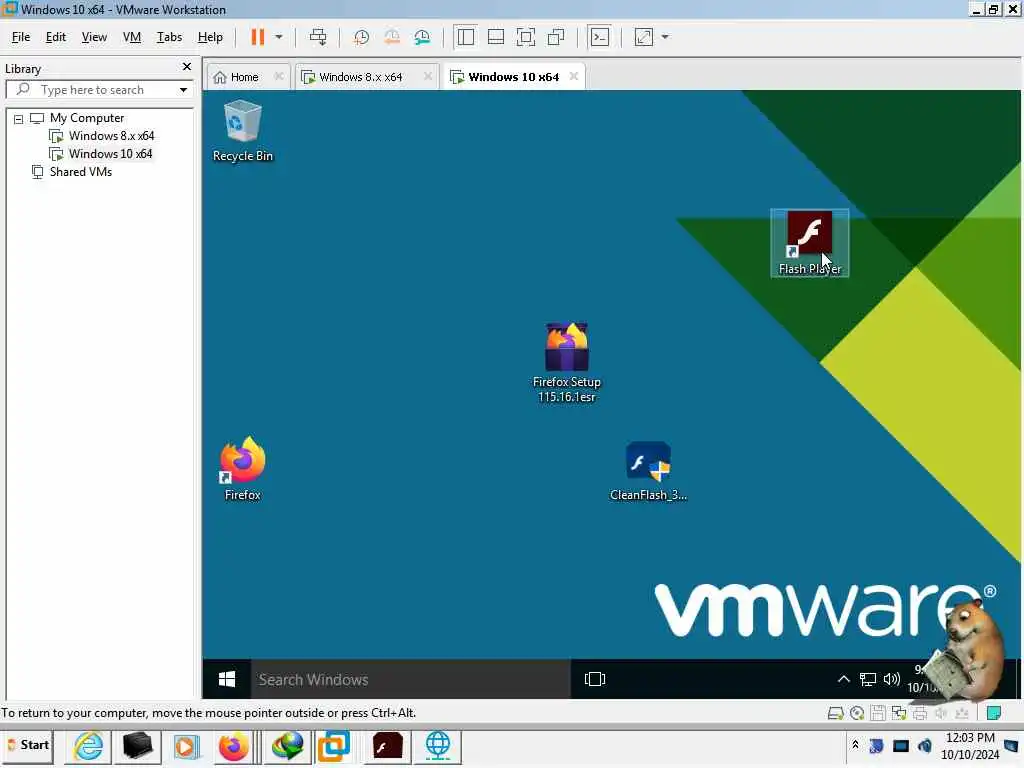Collapse the My Computer tree node
Viewport: 1024px width, 768px height.
tap(18, 119)
